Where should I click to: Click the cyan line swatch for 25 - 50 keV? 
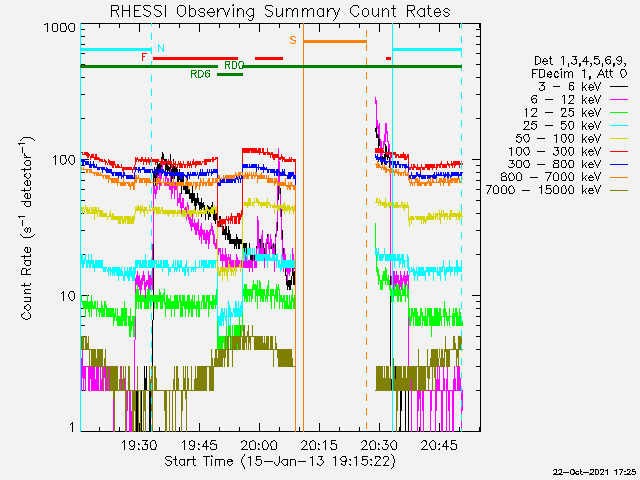click(x=619, y=126)
